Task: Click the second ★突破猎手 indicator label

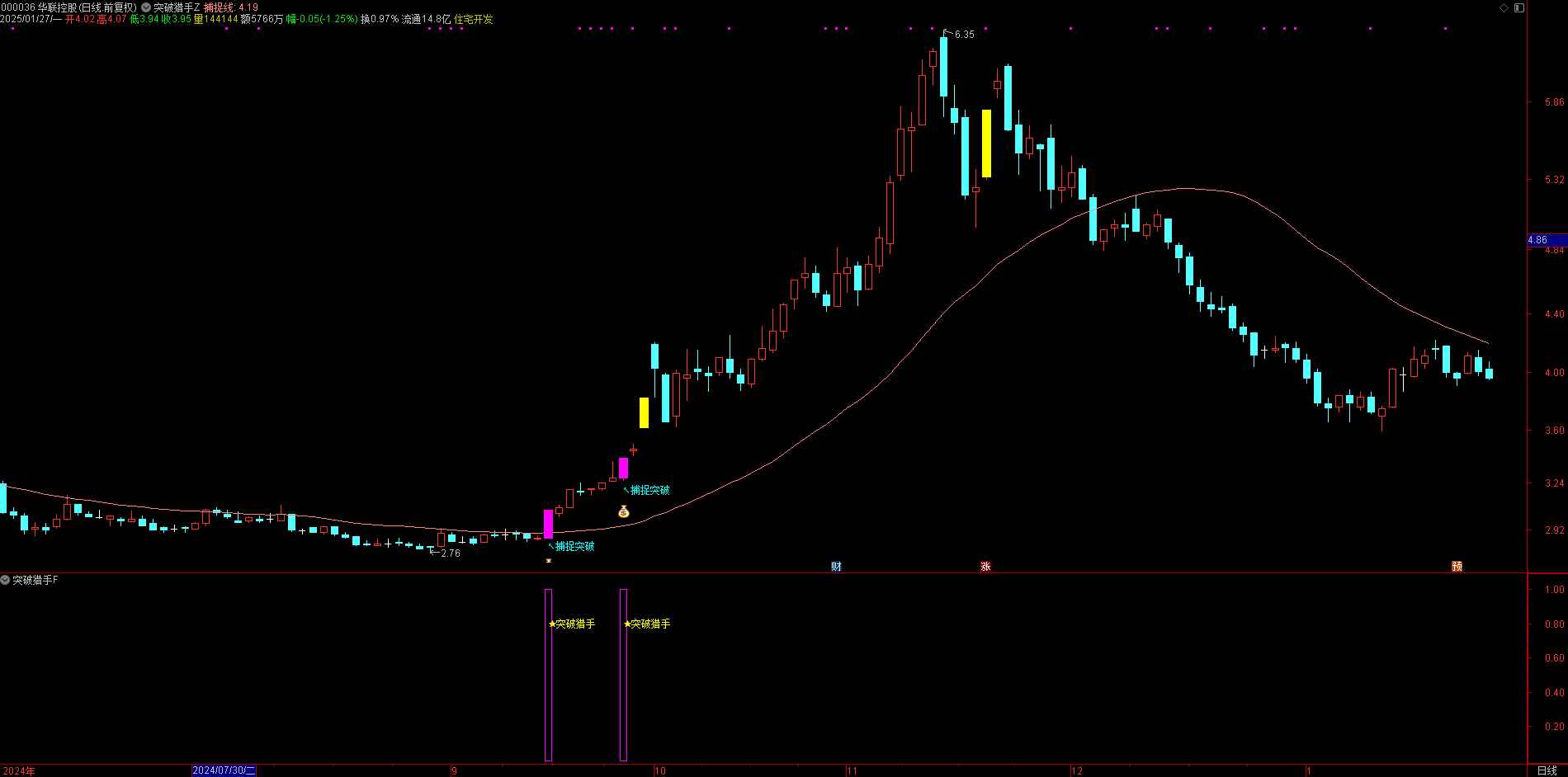Action: [647, 624]
